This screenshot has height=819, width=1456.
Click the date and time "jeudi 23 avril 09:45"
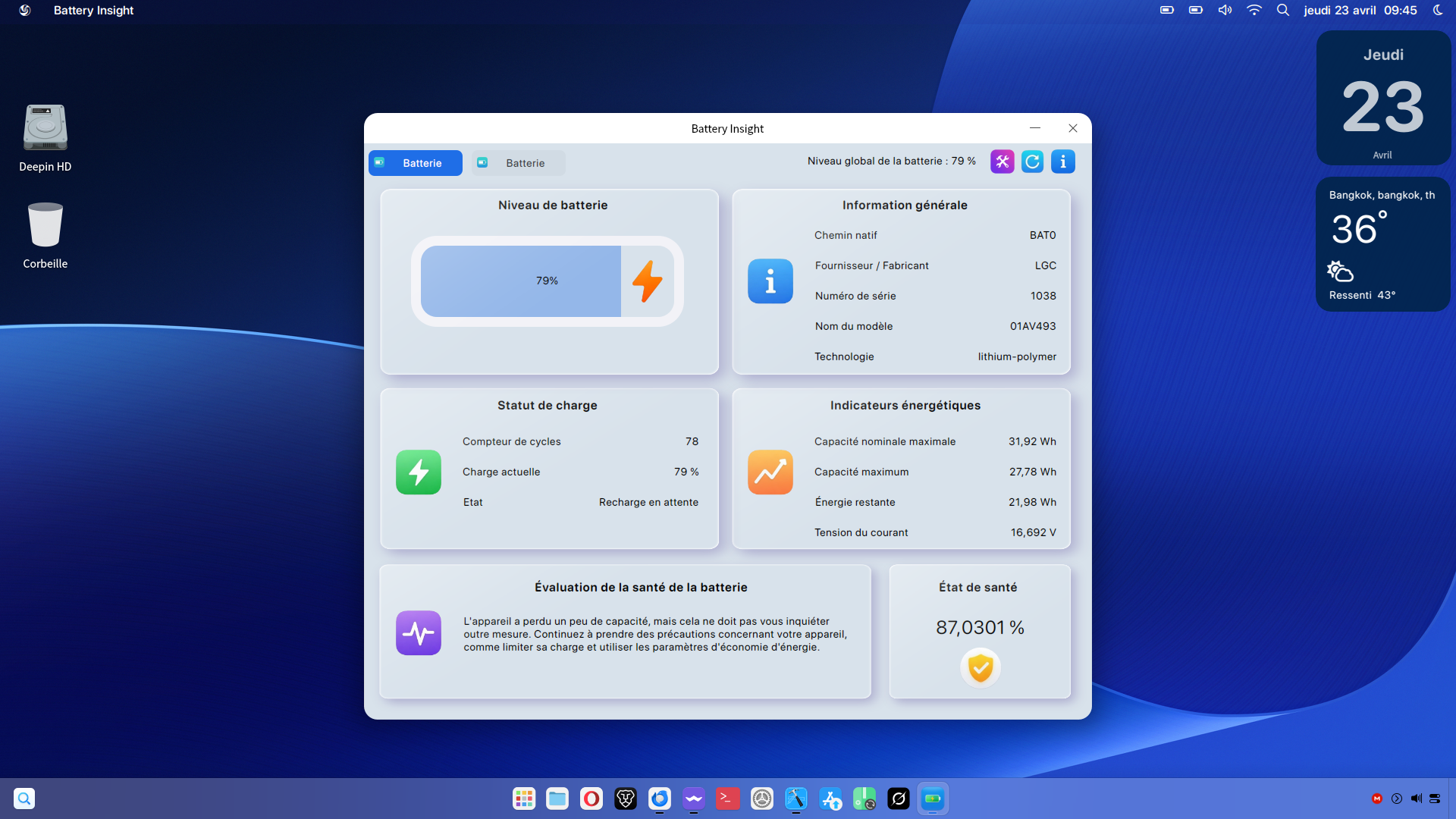pos(1360,11)
